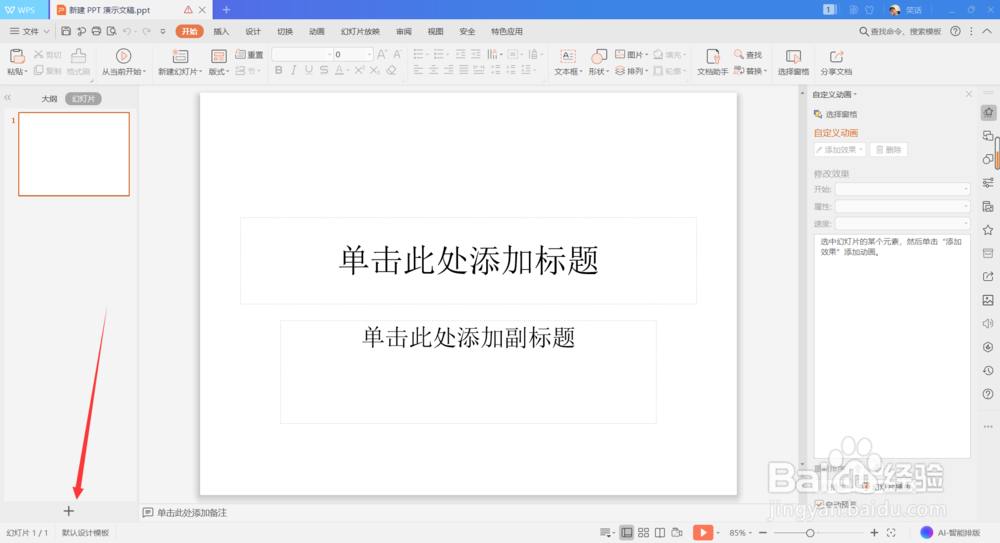This screenshot has width=1000, height=543.
Task: Click Share Document (分享文档)
Action: 836,62
